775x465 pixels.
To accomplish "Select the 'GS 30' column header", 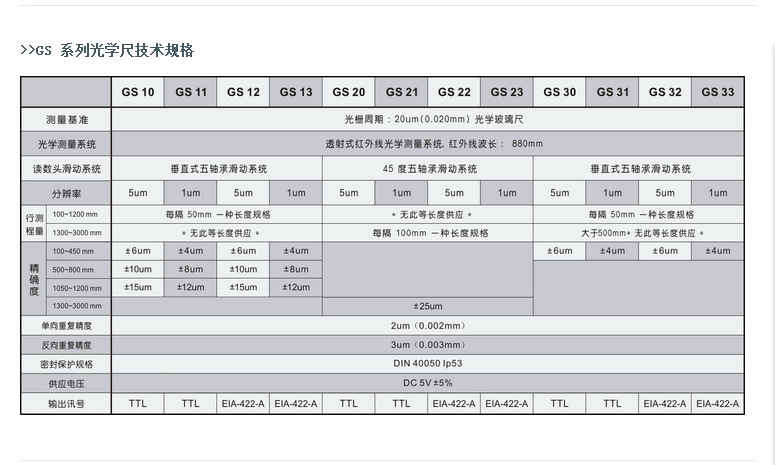I will [560, 92].
